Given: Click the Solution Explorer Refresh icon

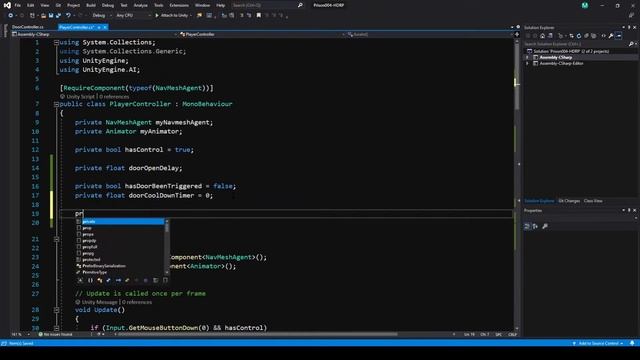Looking at the screenshot, I should click(x=579, y=36).
